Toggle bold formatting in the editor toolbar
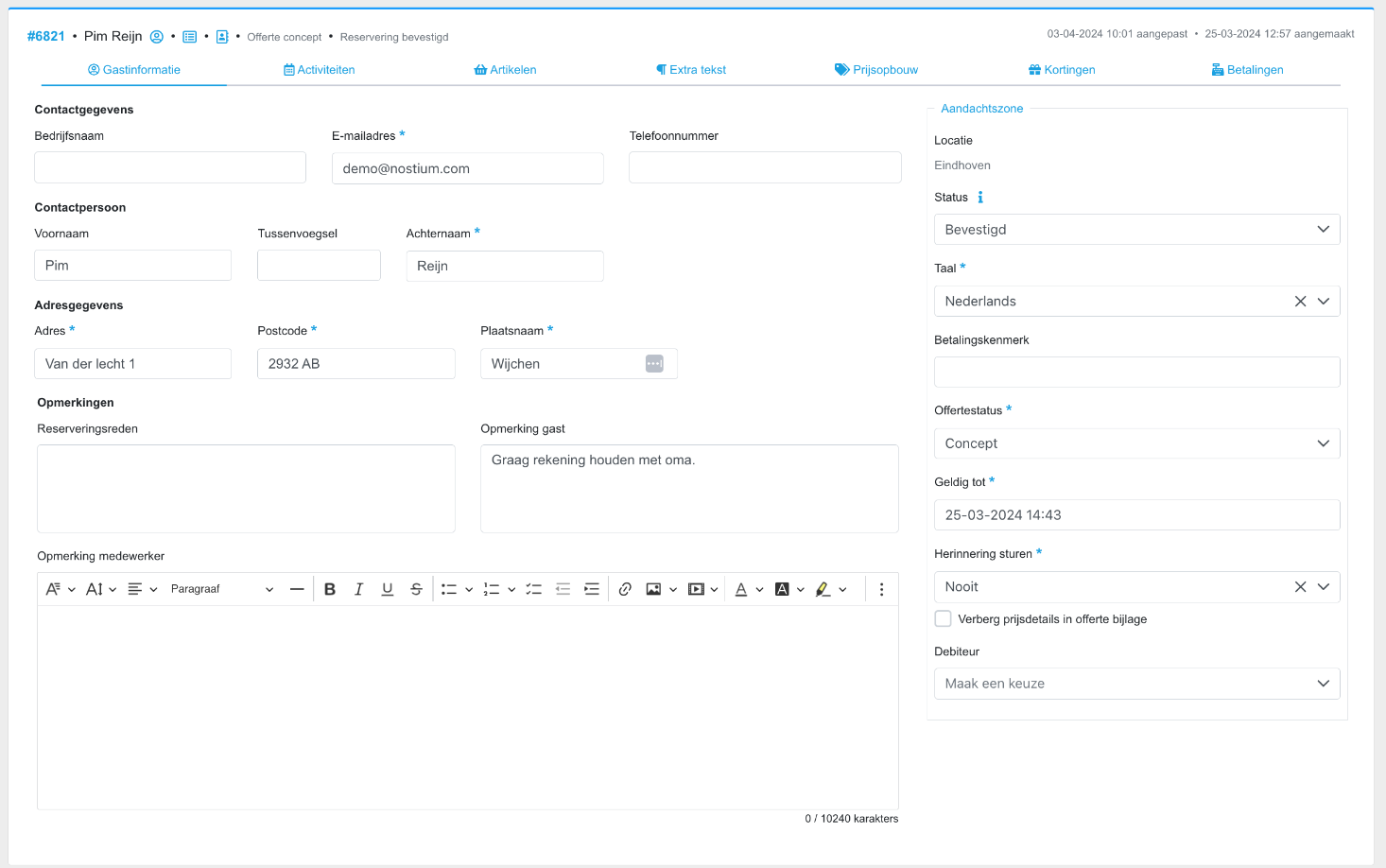Image resolution: width=1386 pixels, height=868 pixels. [330, 589]
